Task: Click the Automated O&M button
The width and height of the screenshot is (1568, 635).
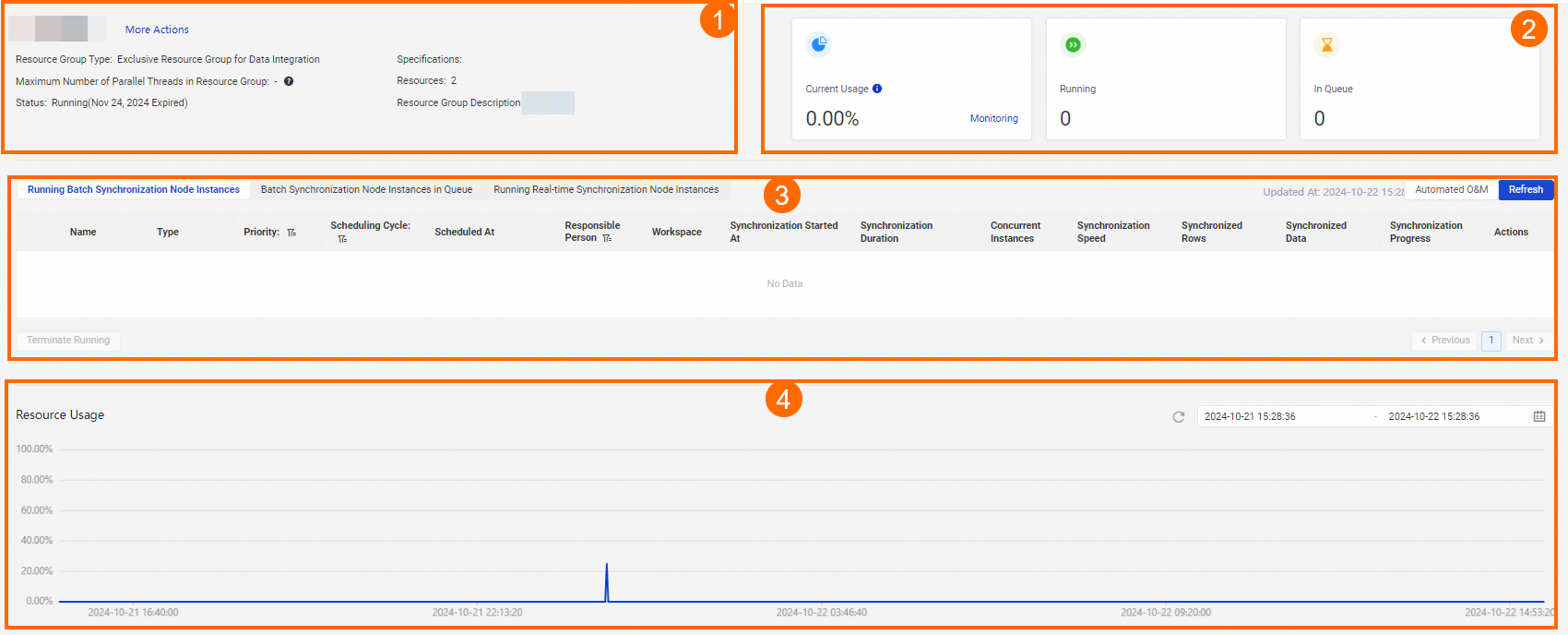Action: (x=1452, y=189)
